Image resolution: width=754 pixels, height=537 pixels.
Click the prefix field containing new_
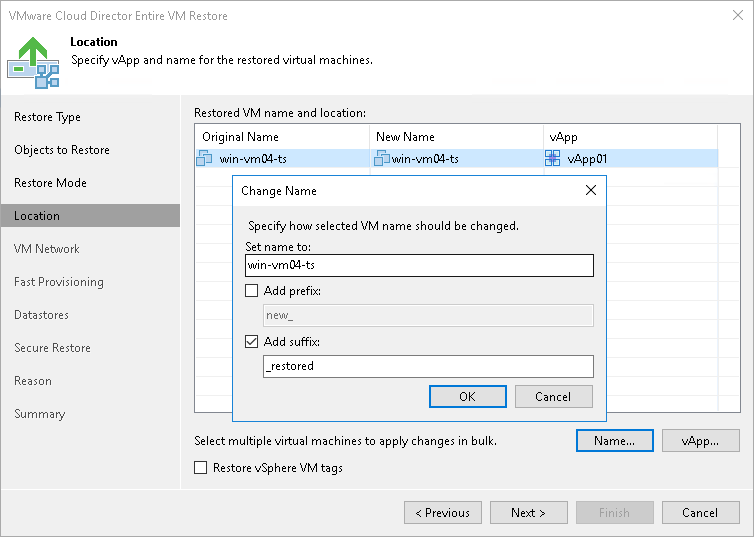click(428, 315)
